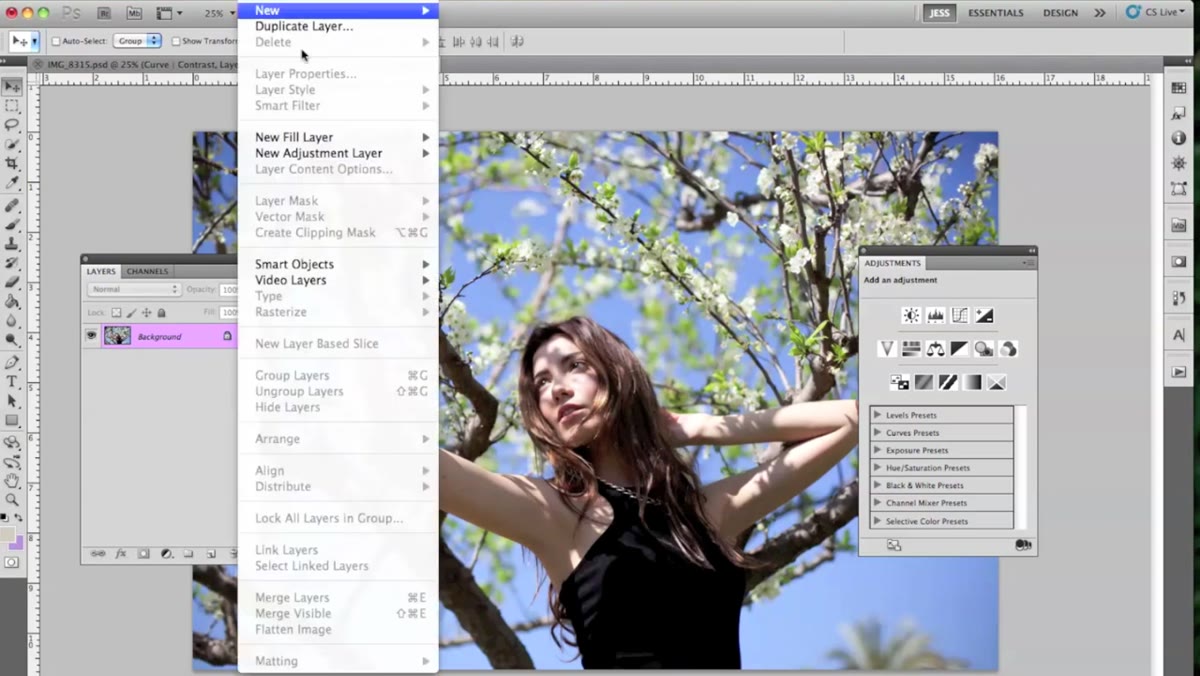Toggle lock transparent pixels

(116, 313)
